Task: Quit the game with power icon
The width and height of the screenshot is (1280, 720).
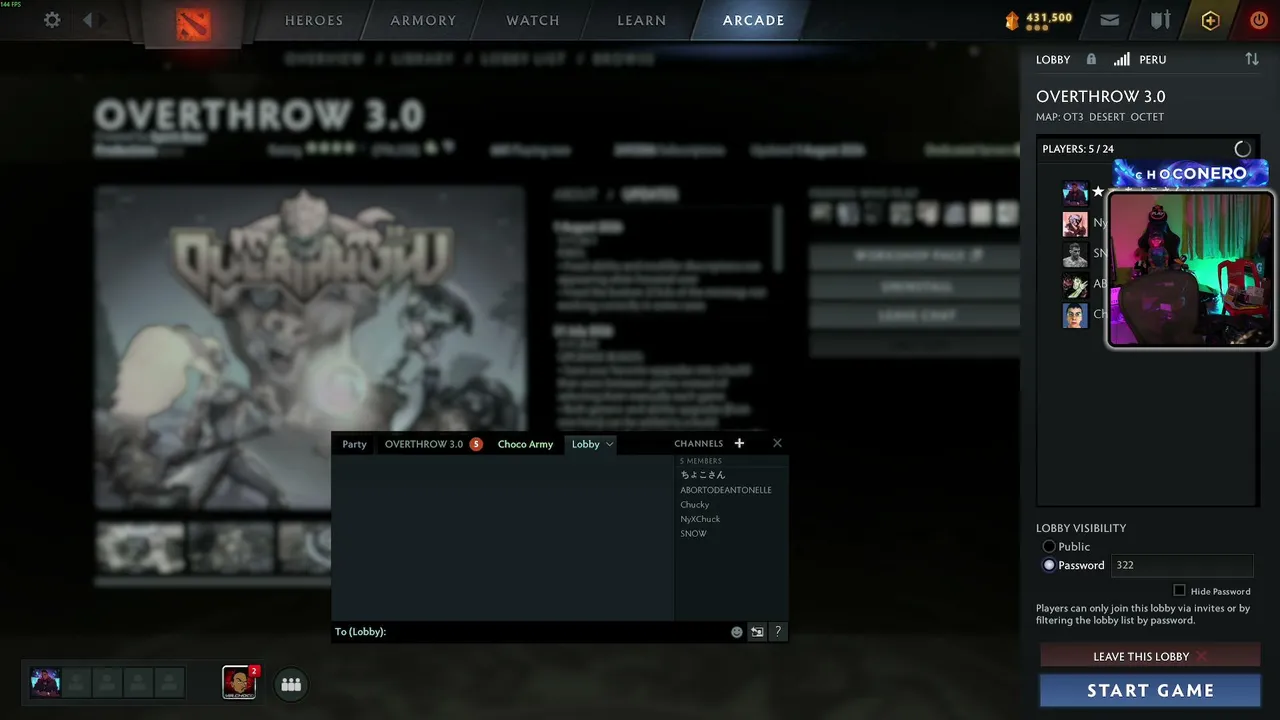Action: [1259, 20]
